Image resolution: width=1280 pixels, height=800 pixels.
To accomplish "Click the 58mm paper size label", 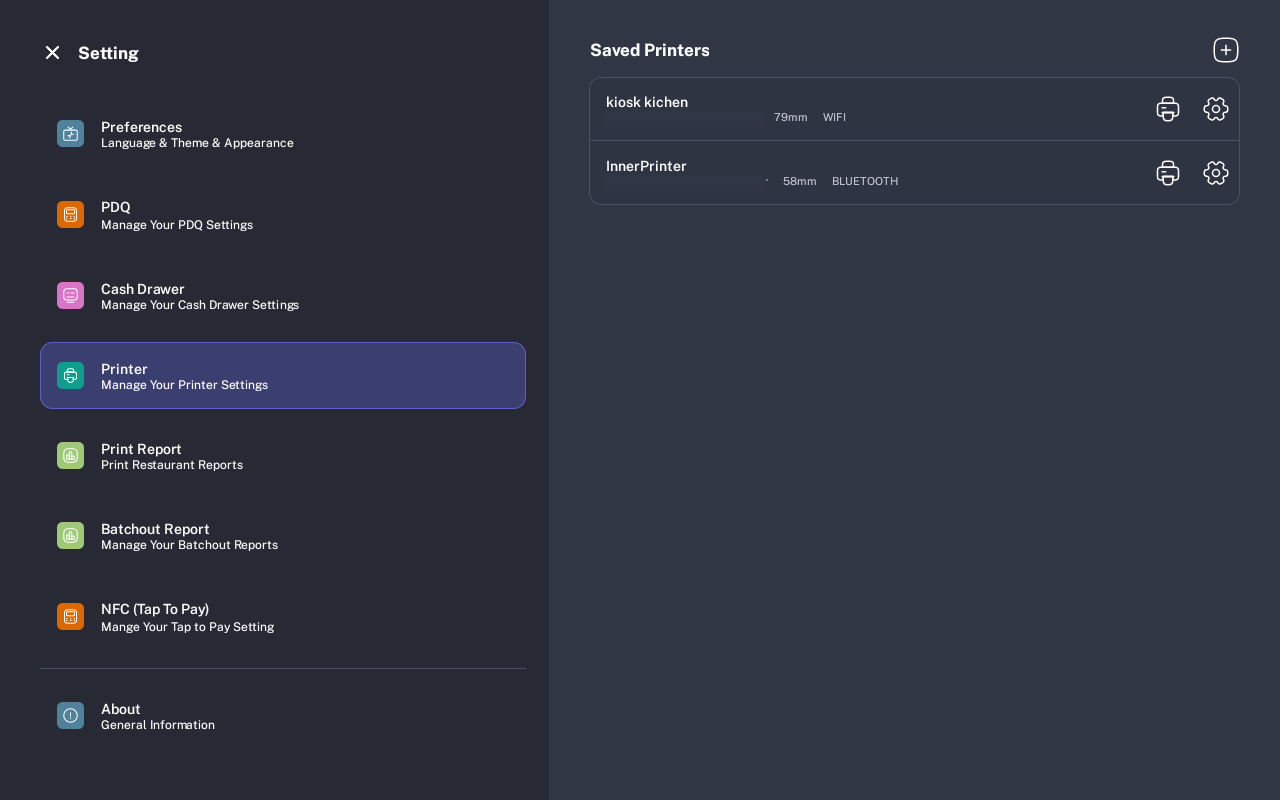I will pyautogui.click(x=800, y=181).
